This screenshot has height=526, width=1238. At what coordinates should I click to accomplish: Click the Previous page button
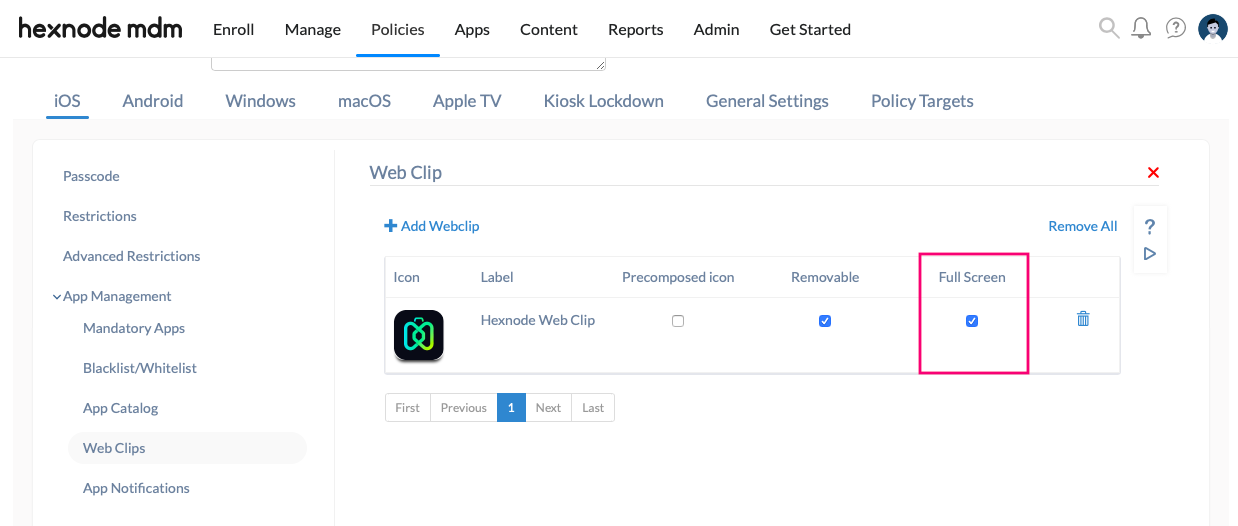pyautogui.click(x=464, y=407)
